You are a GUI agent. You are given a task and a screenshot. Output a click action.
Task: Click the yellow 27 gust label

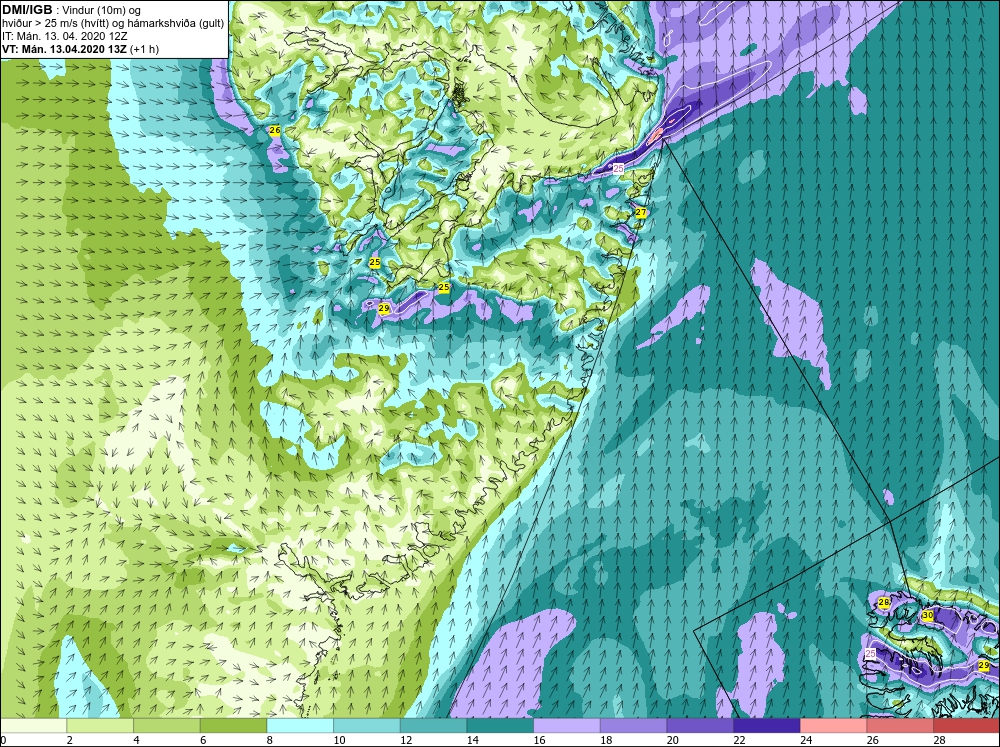coord(641,212)
